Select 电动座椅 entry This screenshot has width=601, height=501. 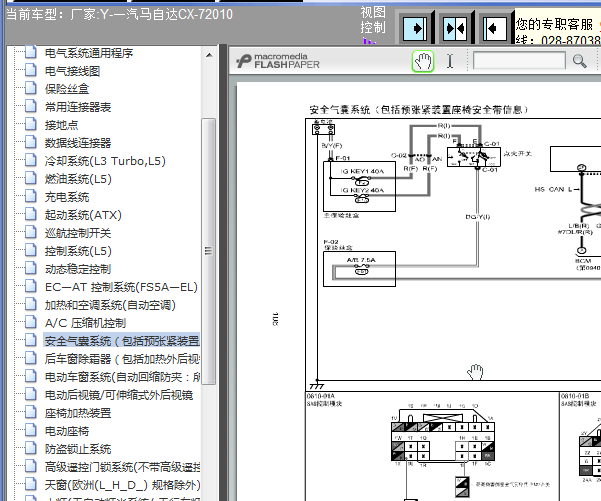67,431
